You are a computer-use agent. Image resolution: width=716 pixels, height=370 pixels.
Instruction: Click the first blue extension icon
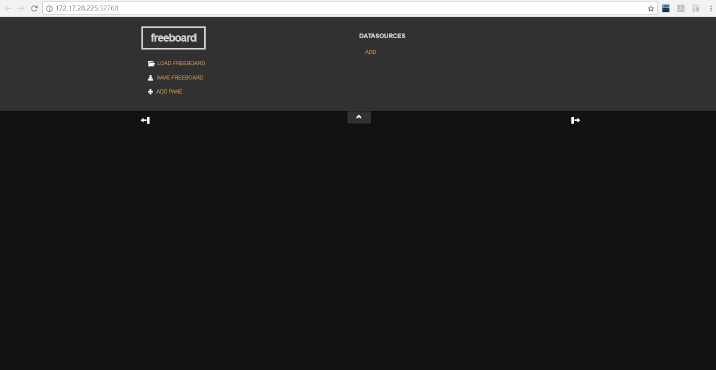(x=666, y=8)
